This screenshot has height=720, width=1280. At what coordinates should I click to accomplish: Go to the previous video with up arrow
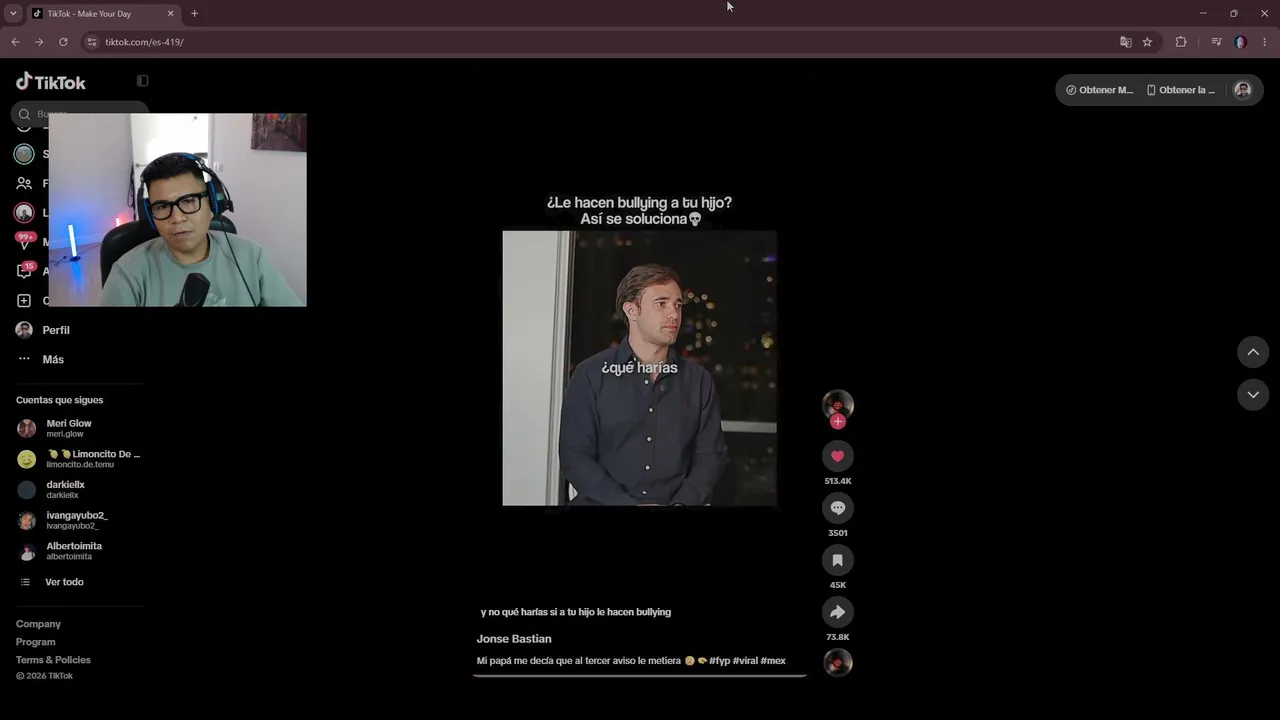click(1253, 352)
